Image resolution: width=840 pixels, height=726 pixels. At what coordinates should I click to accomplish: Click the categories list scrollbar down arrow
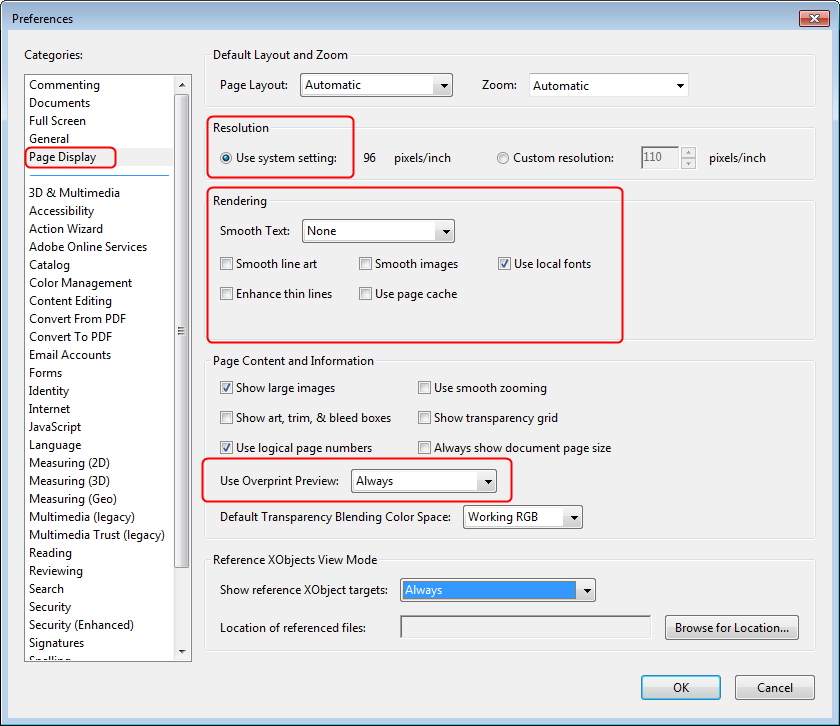[x=182, y=652]
